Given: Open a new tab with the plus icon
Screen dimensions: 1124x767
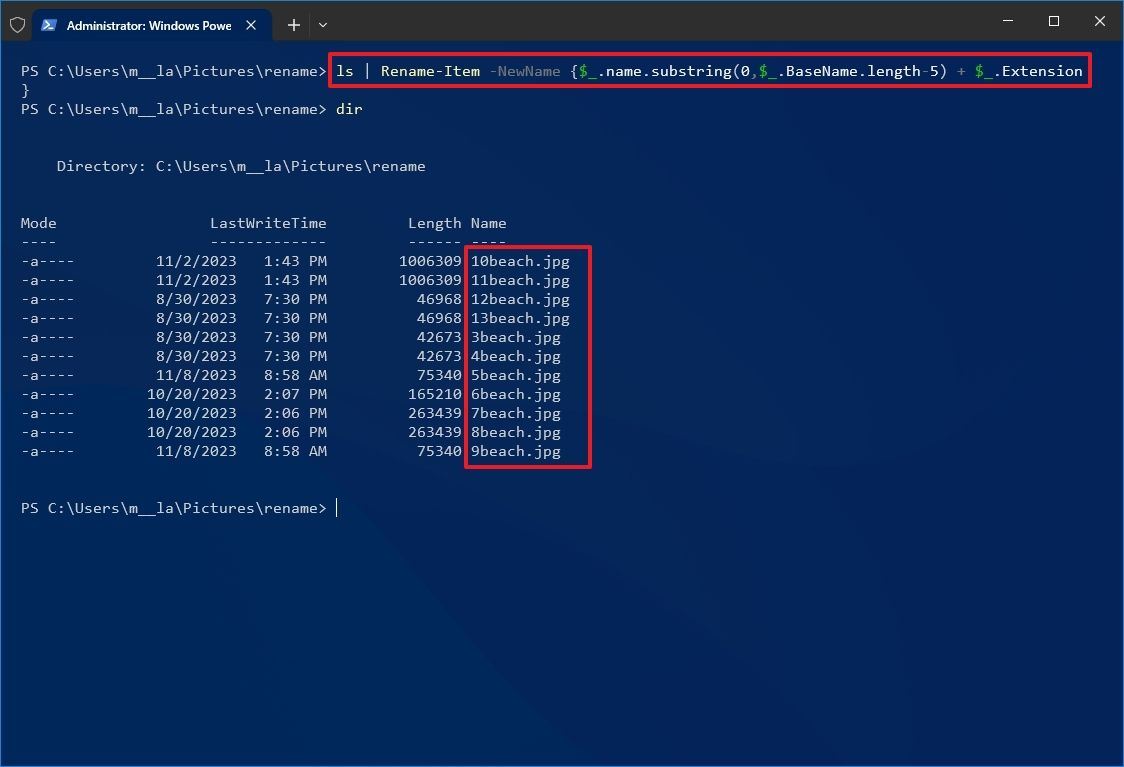Looking at the screenshot, I should click(x=293, y=24).
